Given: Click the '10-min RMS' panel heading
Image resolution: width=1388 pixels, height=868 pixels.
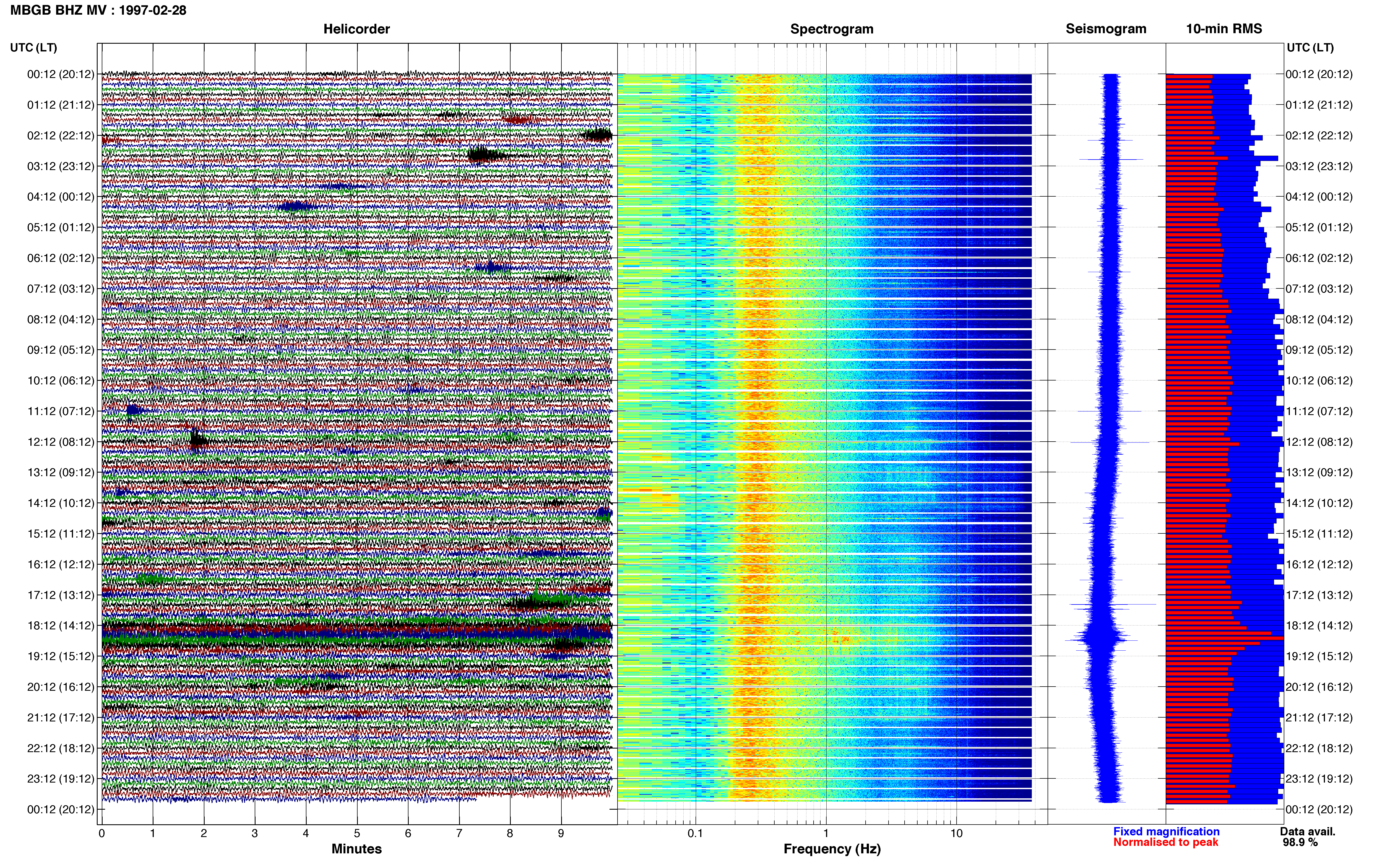Looking at the screenshot, I should tap(1224, 29).
